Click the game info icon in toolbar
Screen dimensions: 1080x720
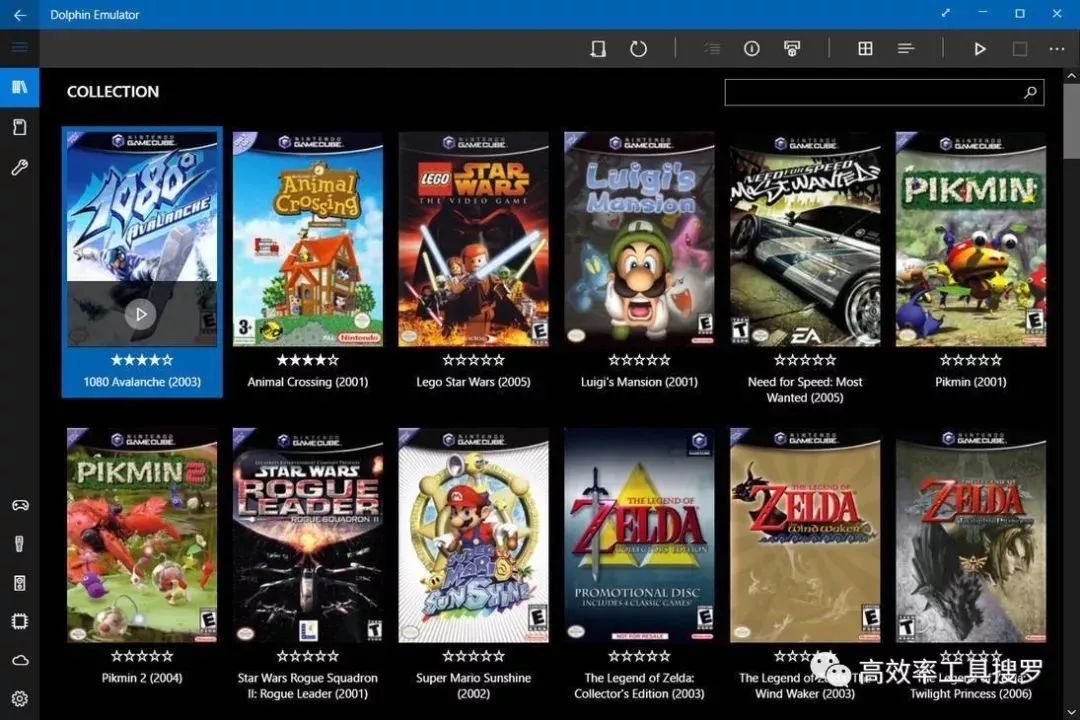point(752,49)
